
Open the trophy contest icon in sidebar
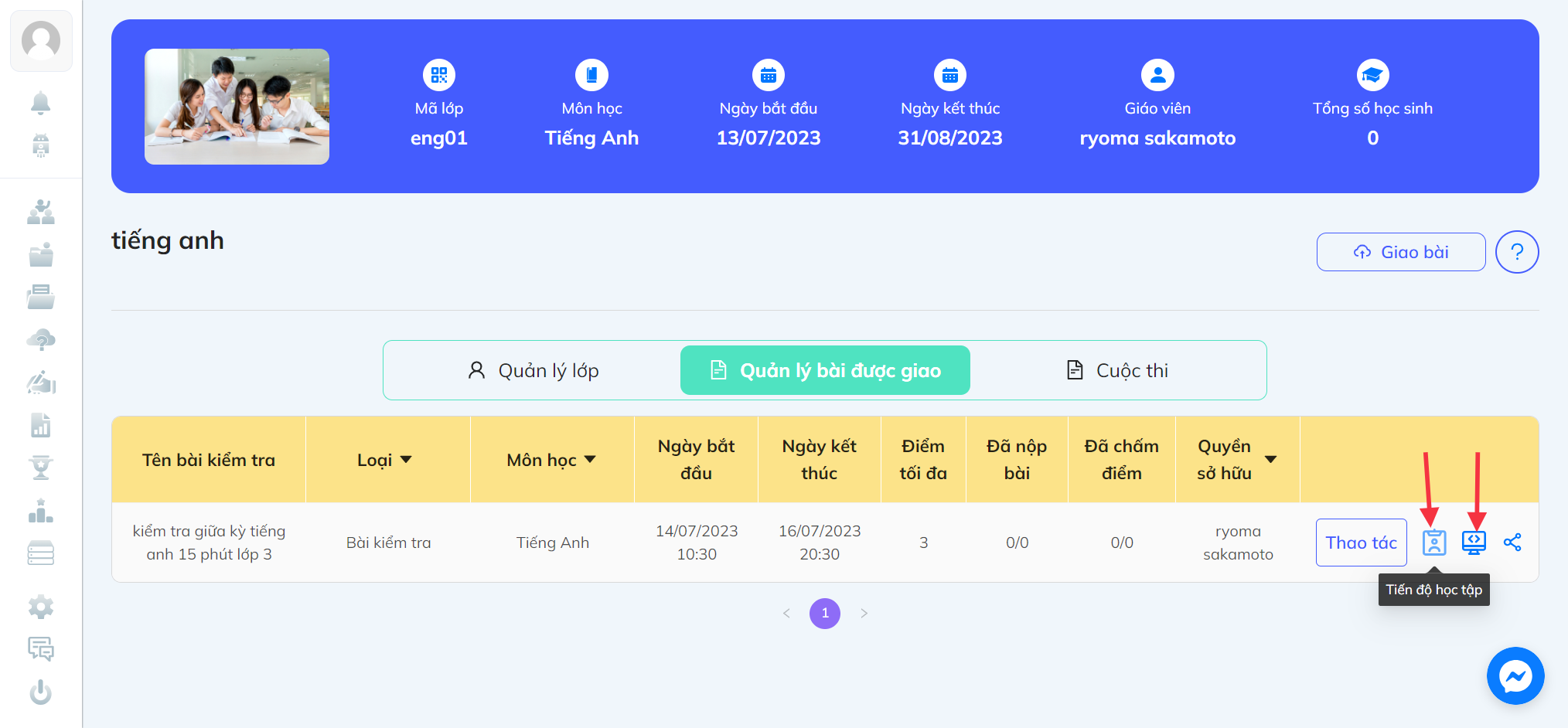tap(41, 468)
